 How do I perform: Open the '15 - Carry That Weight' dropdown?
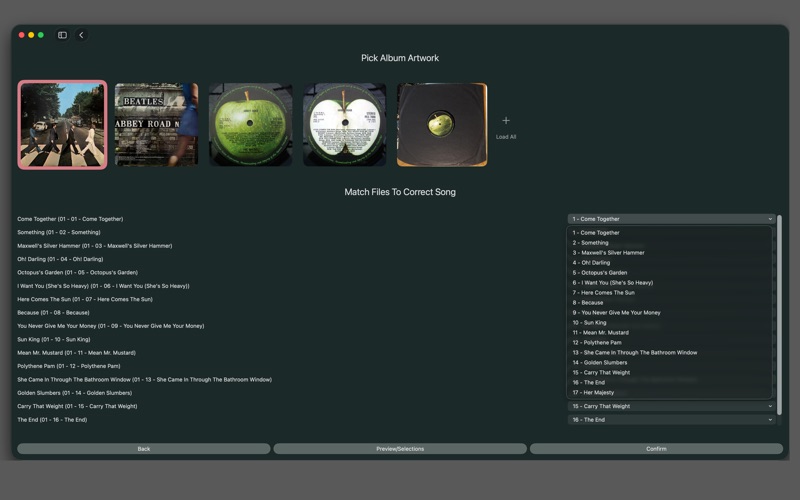pyautogui.click(x=671, y=406)
